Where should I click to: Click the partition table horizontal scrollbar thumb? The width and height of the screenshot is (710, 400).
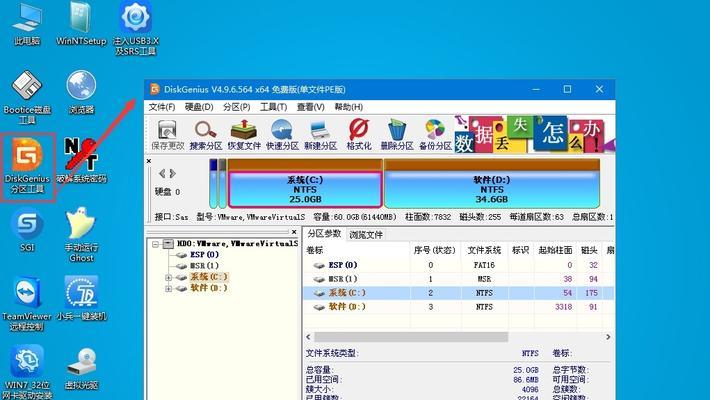point(411,337)
